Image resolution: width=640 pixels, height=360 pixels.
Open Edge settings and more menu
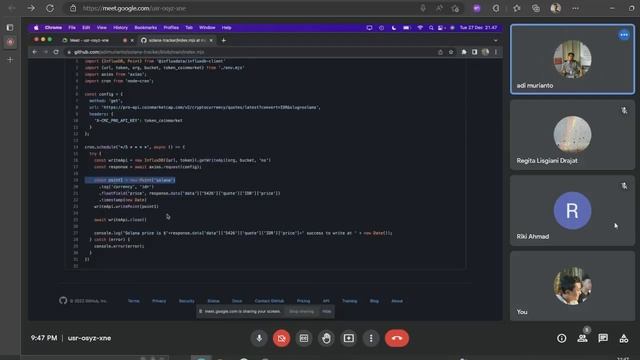click(x=575, y=8)
